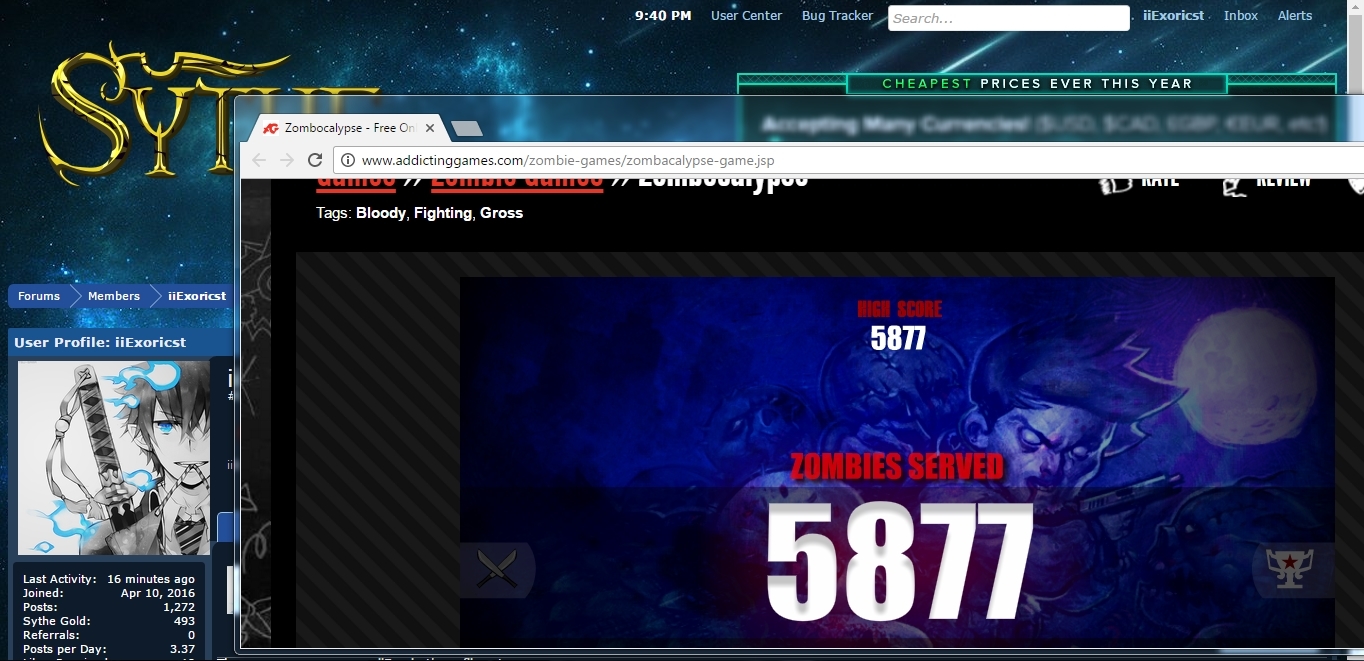Click the browser back arrow
The image size is (1364, 661).
(x=259, y=160)
